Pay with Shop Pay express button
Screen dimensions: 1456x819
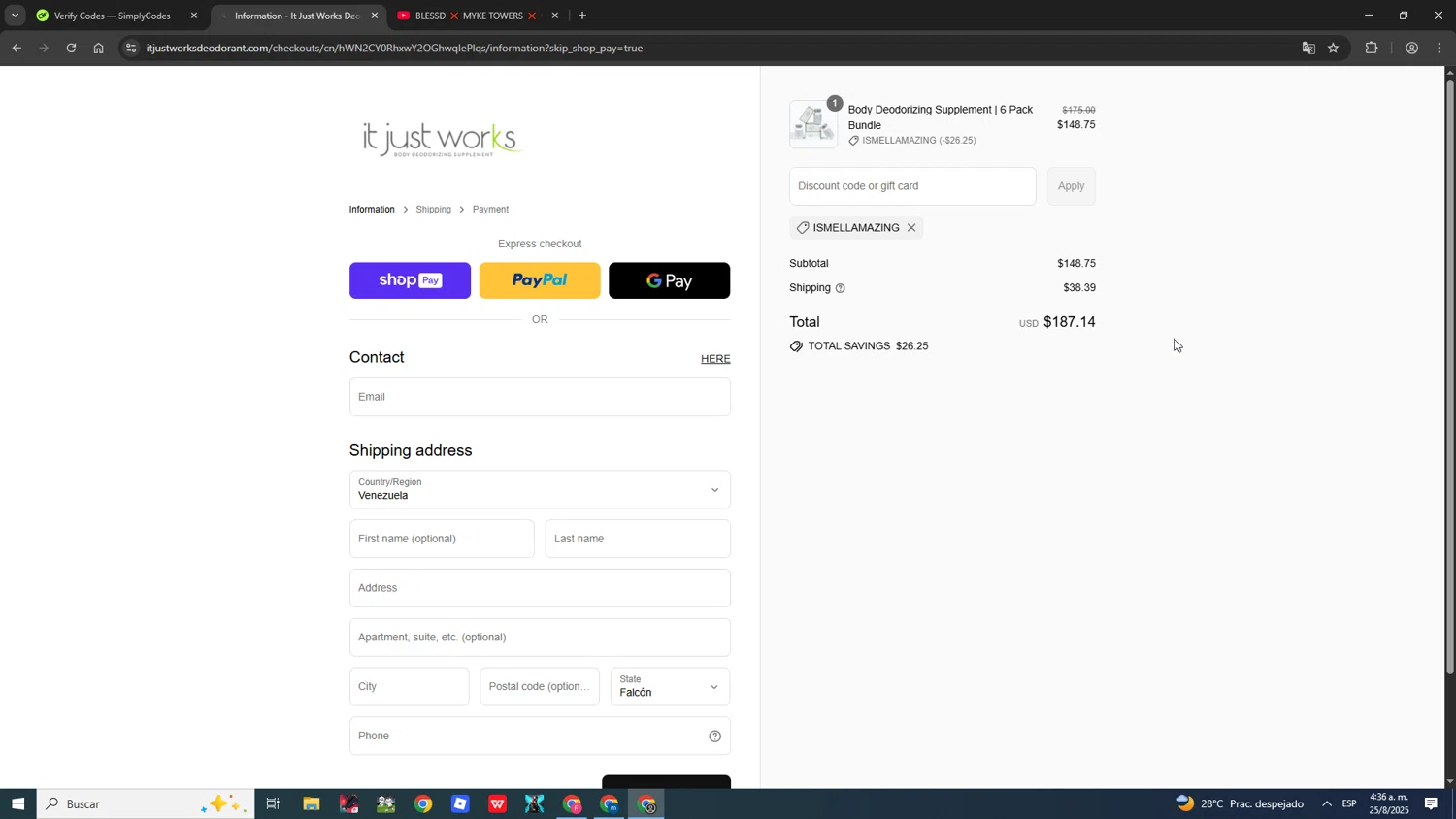coord(410,280)
